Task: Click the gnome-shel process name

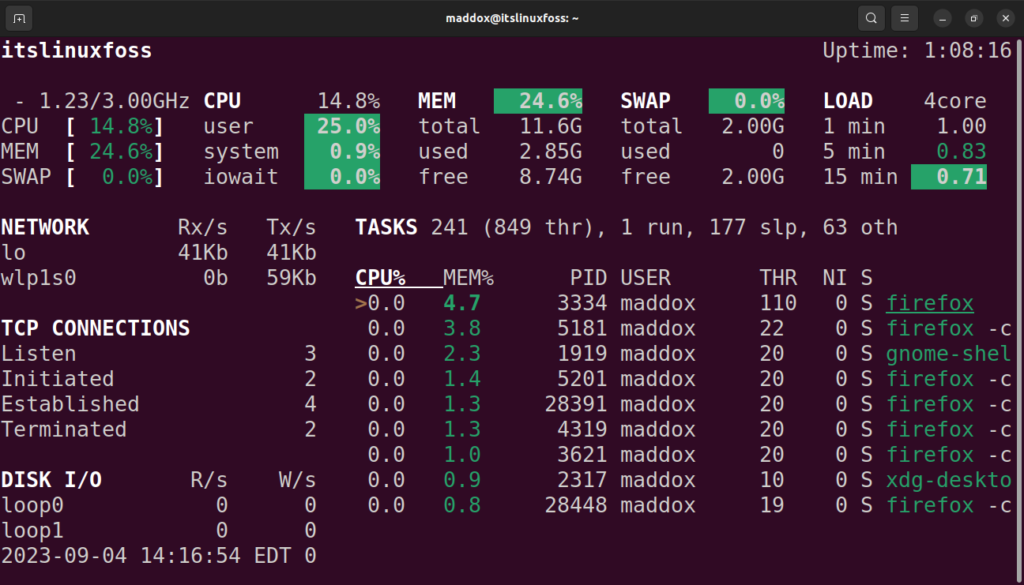Action: pos(947,353)
